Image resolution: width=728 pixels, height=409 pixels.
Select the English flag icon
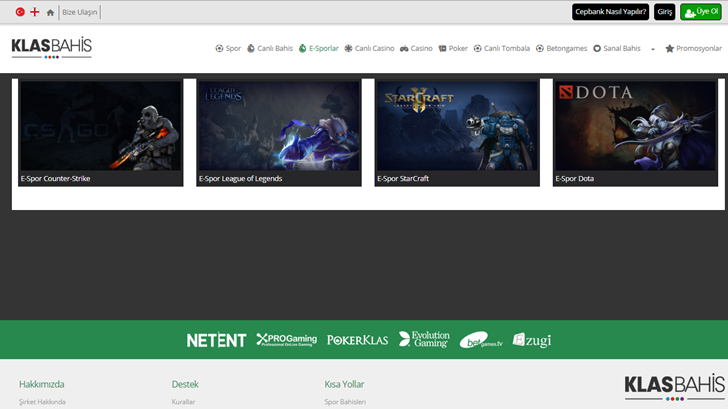click(35, 12)
